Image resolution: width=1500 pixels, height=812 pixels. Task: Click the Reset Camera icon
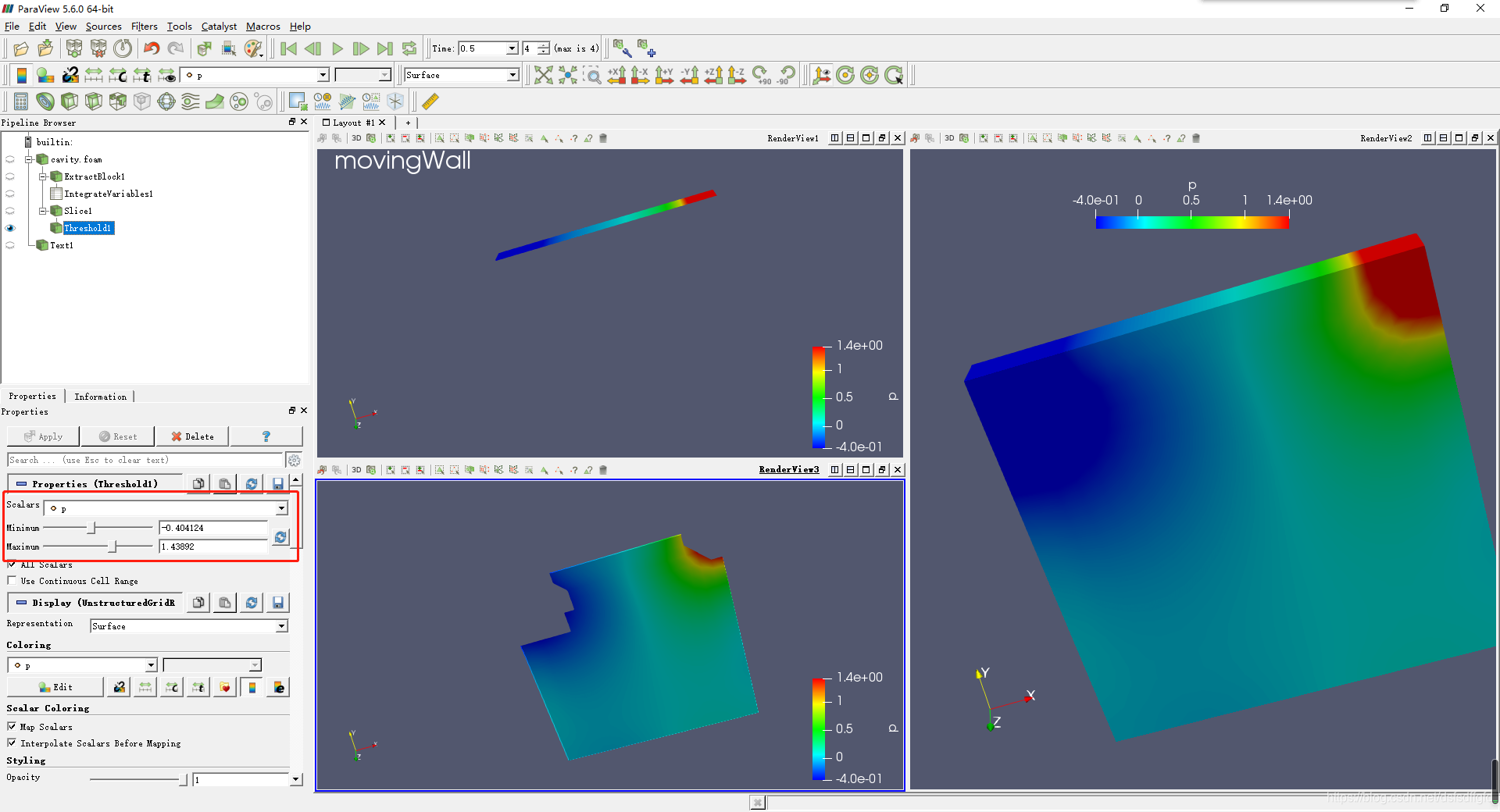[x=544, y=75]
